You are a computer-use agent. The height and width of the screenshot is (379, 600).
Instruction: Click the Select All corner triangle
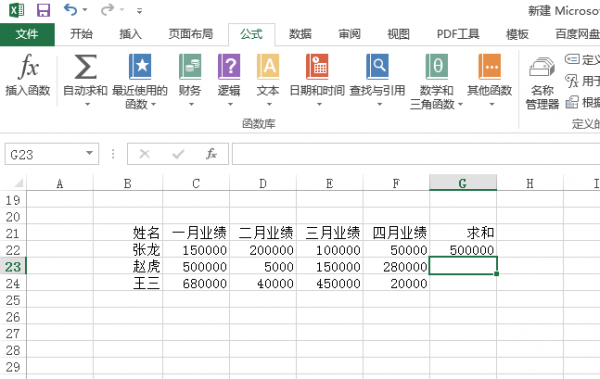coord(18,183)
